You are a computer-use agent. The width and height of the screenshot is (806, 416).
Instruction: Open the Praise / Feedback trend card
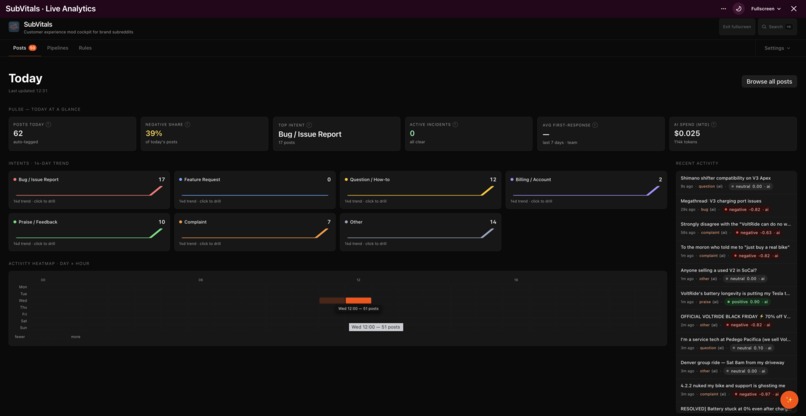coord(89,232)
